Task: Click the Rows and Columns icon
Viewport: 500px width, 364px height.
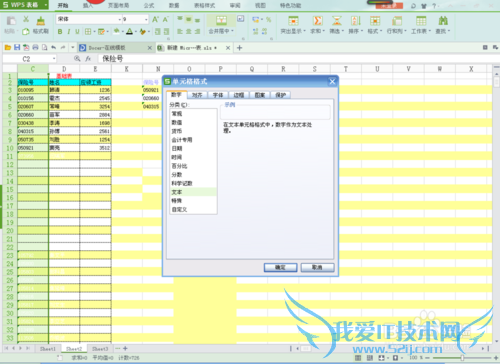Action: point(397,21)
